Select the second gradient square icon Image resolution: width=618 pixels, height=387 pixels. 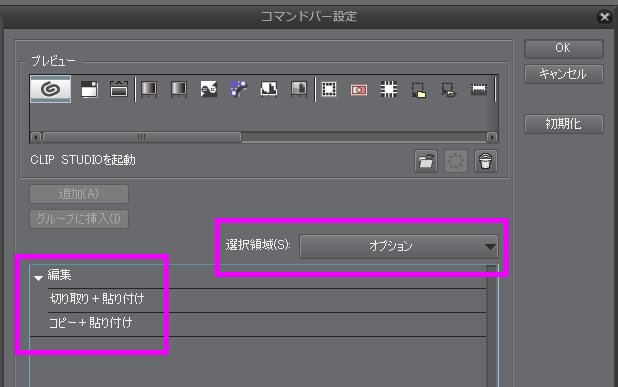point(179,89)
